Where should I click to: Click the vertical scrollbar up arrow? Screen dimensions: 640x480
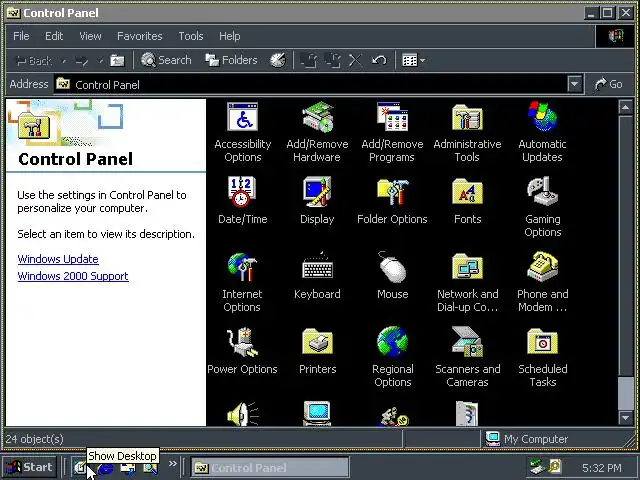pyautogui.click(x=625, y=107)
